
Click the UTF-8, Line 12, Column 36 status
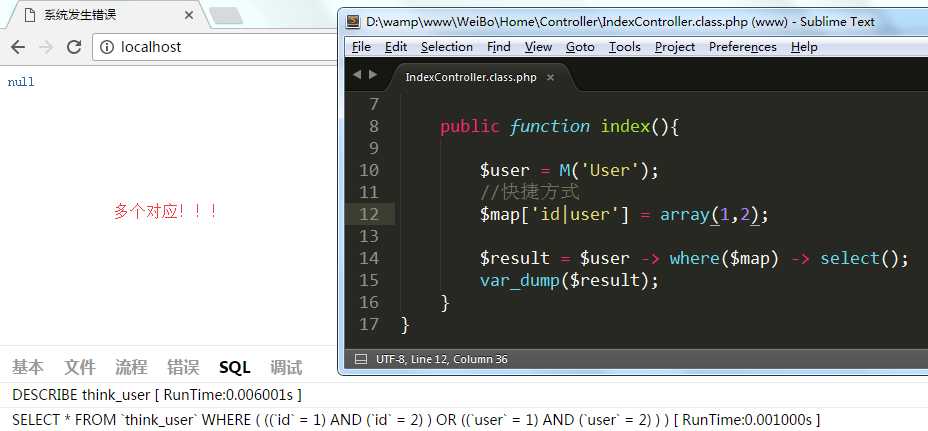click(x=442, y=359)
